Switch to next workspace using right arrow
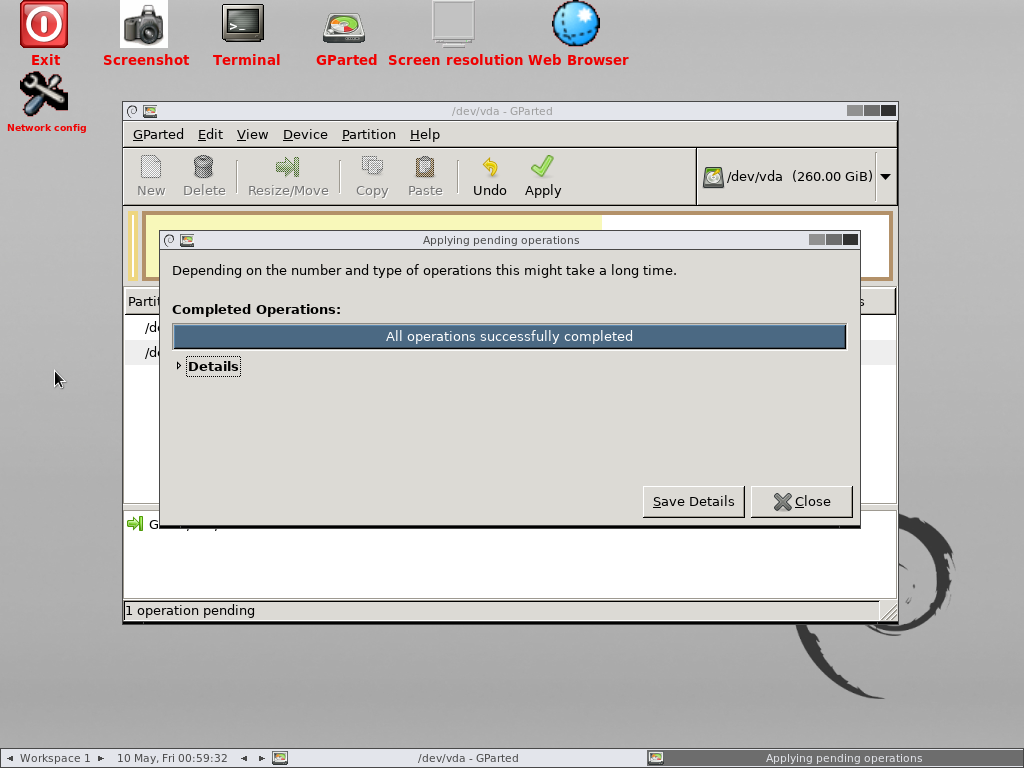1024x768 pixels. [x=101, y=758]
